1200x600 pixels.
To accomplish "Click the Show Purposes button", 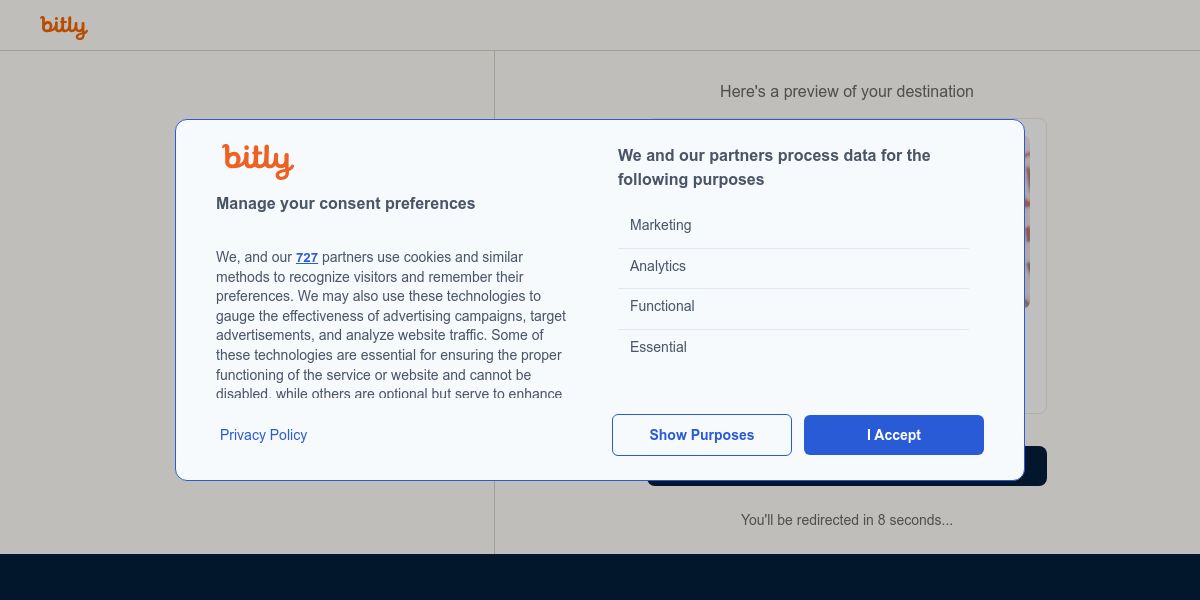I will 701,435.
